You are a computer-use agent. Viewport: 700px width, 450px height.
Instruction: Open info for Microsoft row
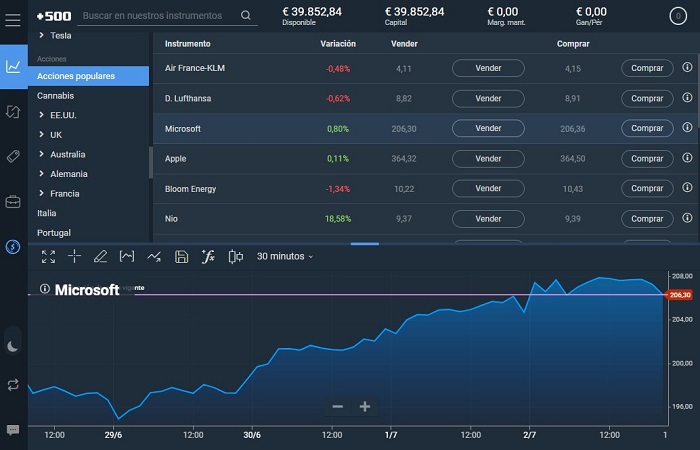[x=687, y=127]
